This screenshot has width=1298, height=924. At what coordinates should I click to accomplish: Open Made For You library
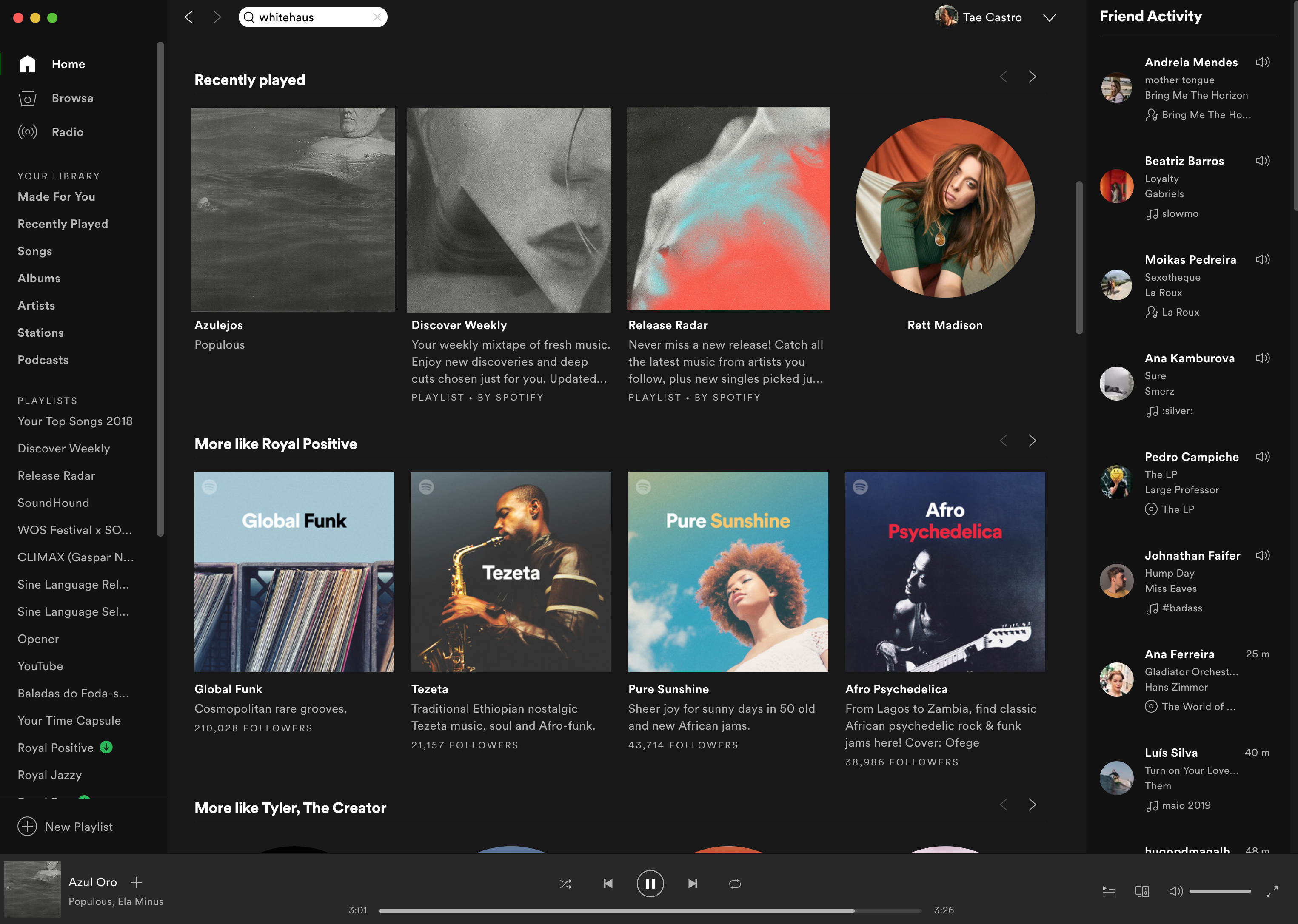click(x=56, y=197)
